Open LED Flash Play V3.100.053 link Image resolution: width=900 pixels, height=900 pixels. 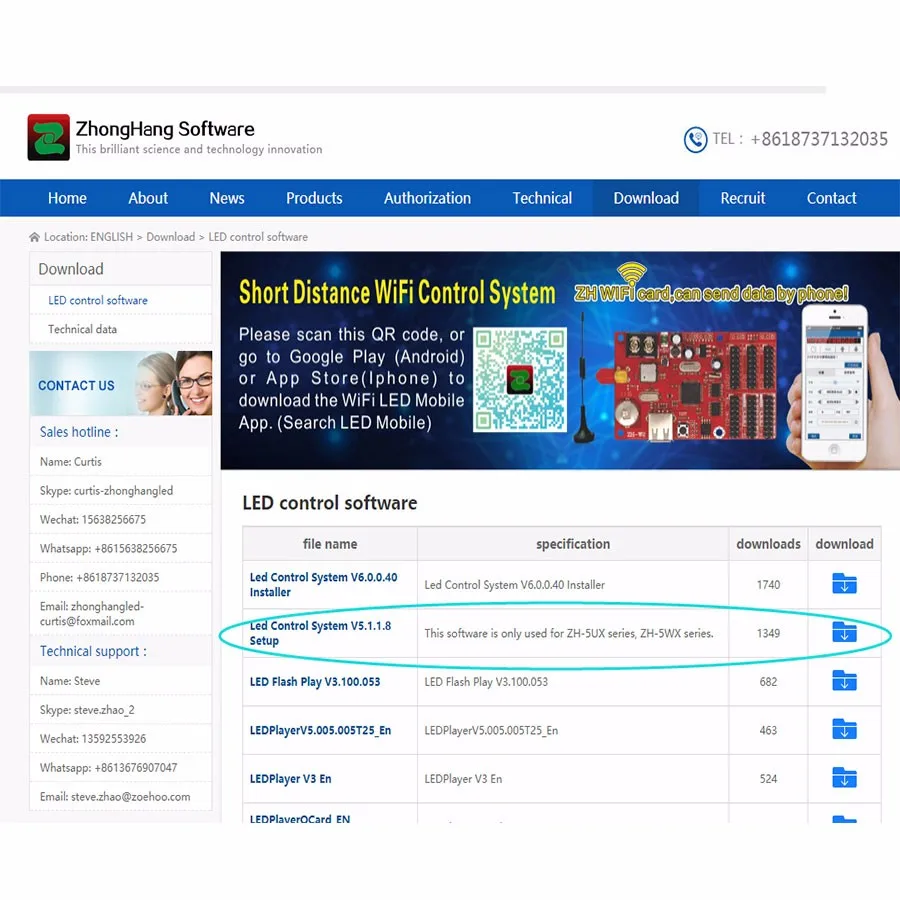point(315,682)
